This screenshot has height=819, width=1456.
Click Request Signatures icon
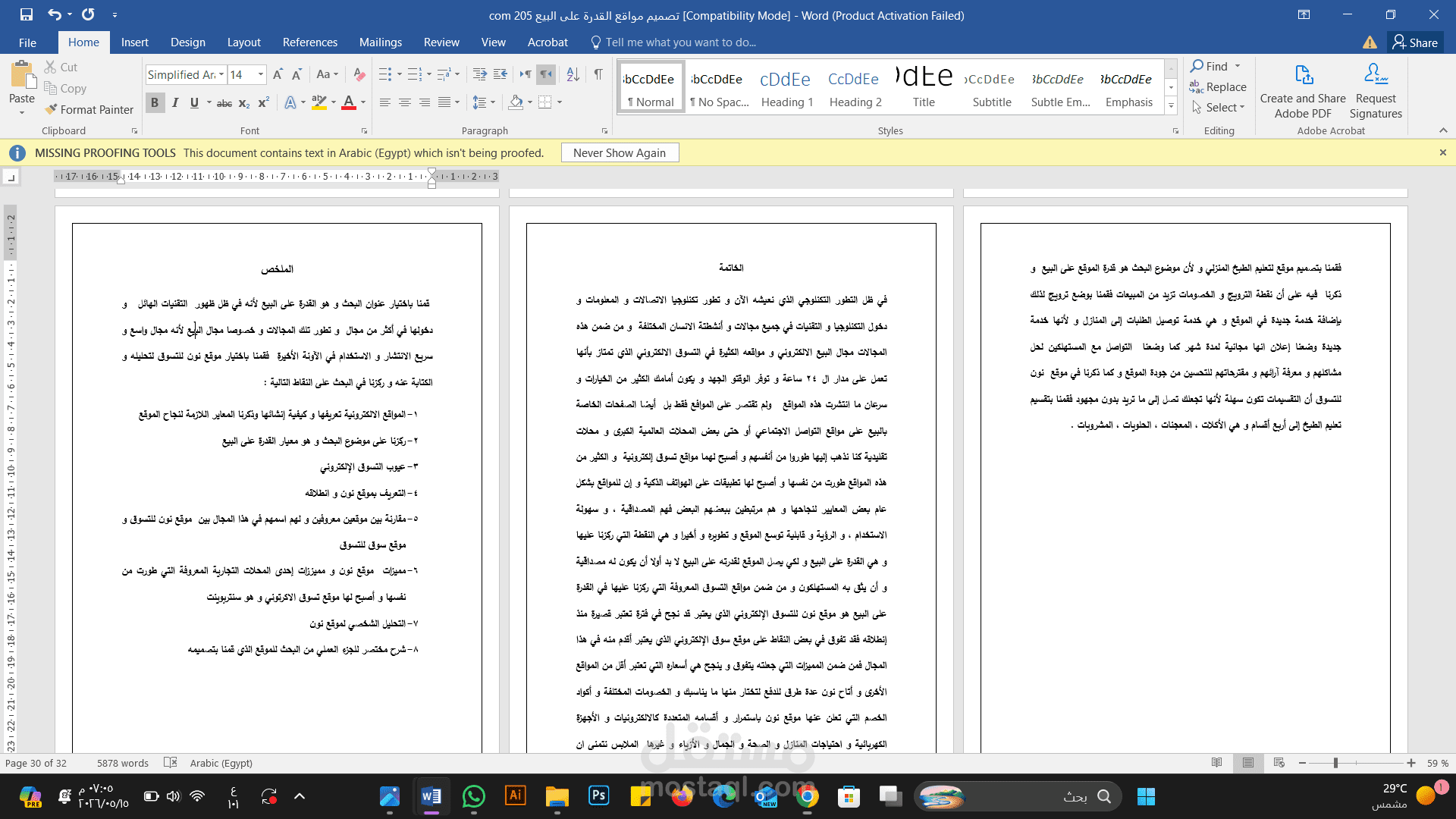[1376, 91]
